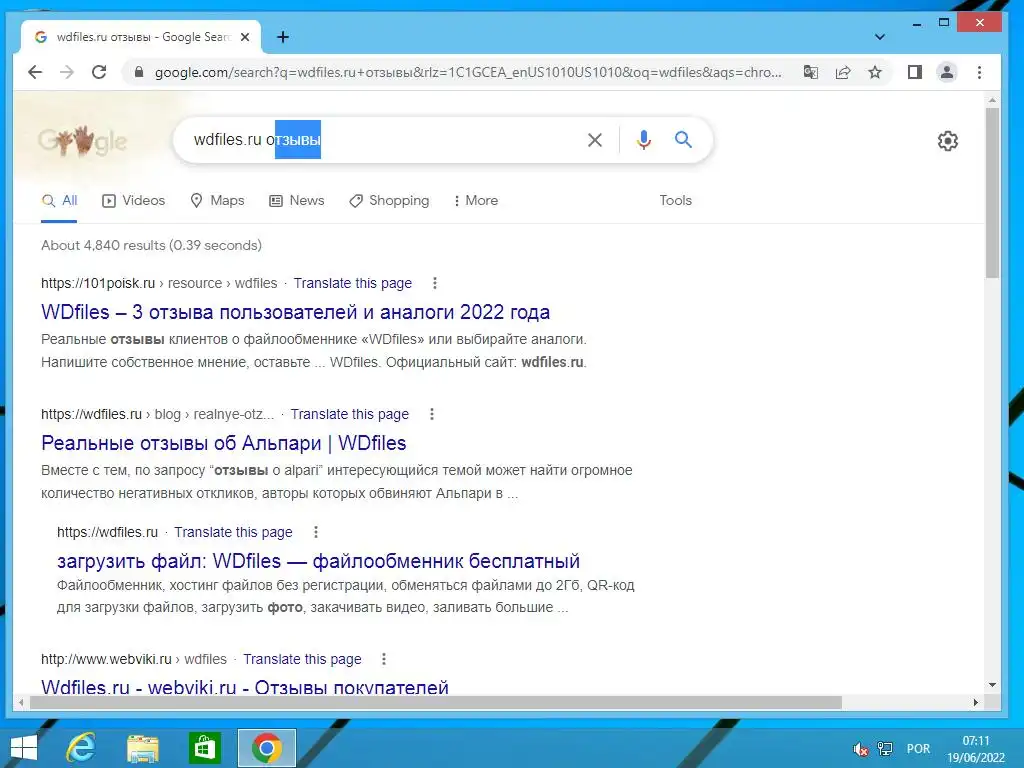This screenshot has height=768, width=1024.
Task: Clear the search box with X
Action: [594, 140]
